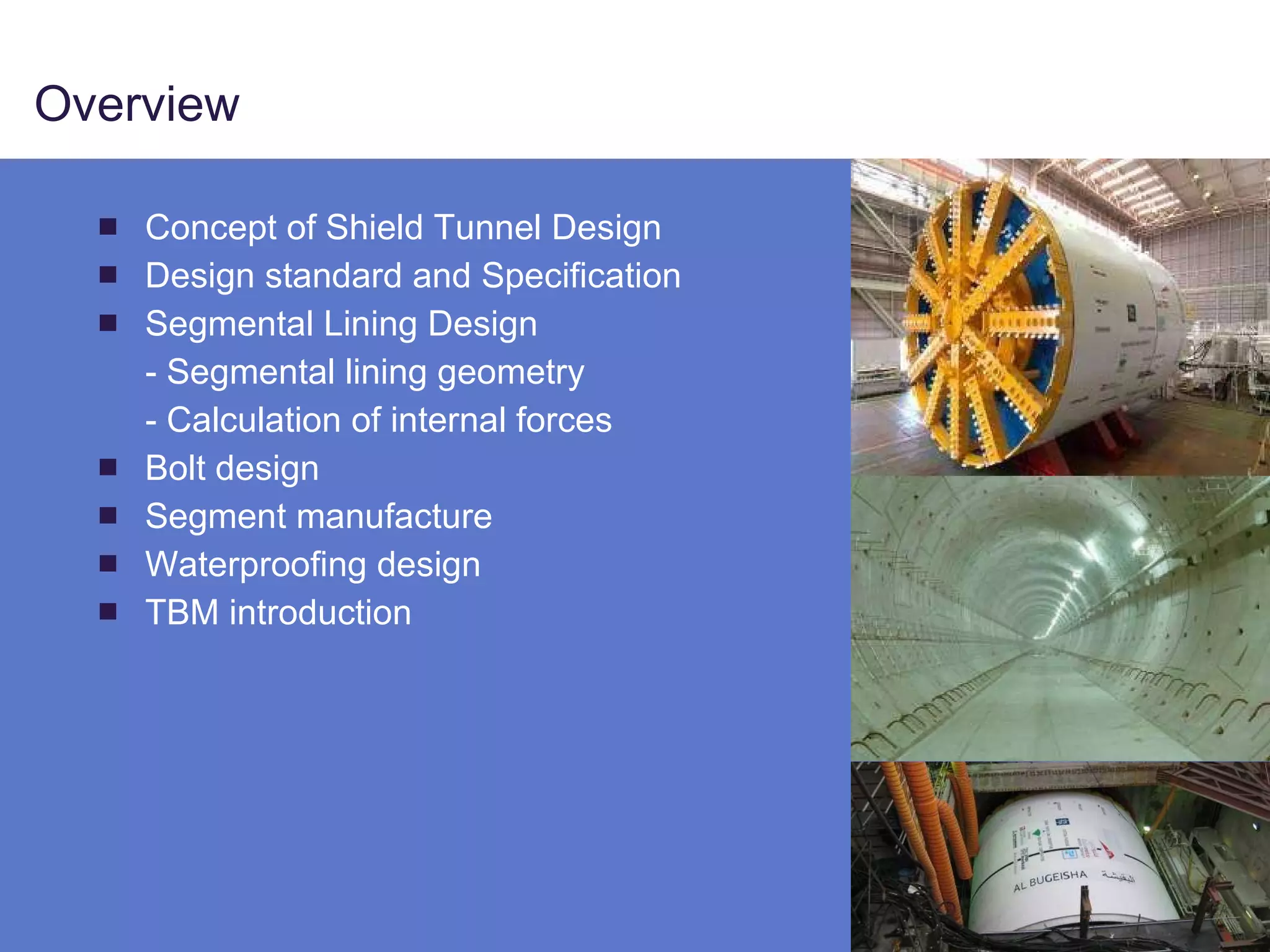
Task: Click the TBM introduction text
Action: click(278, 613)
